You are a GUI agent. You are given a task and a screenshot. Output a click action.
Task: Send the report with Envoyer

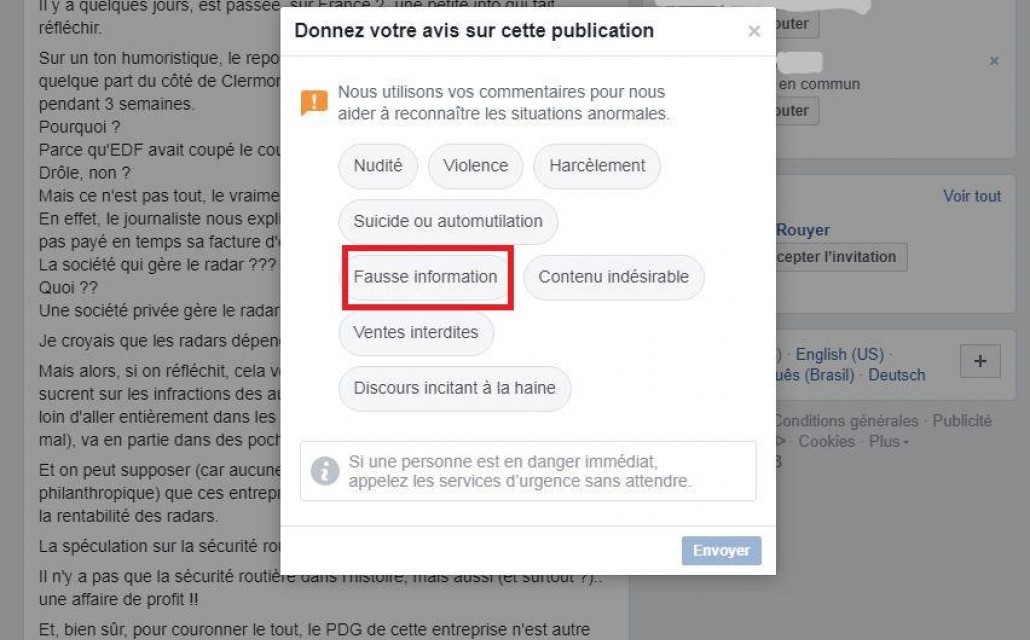pos(721,551)
